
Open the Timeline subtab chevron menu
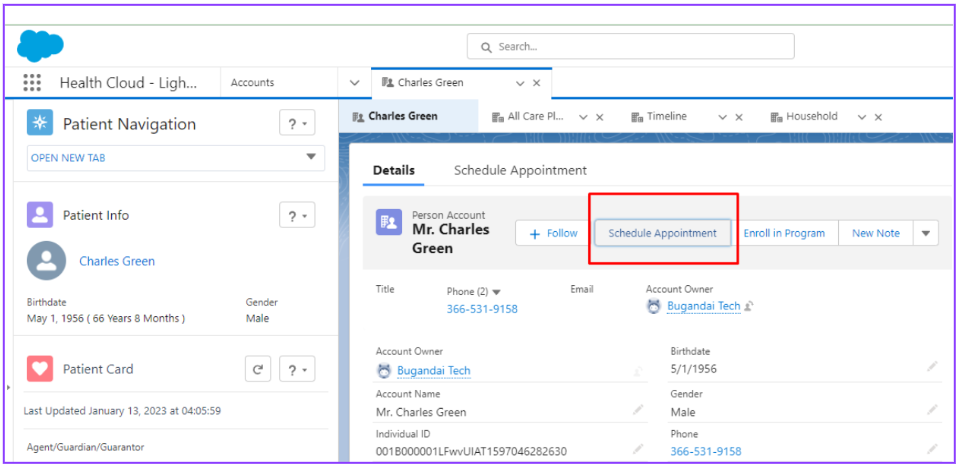pyautogui.click(x=722, y=117)
